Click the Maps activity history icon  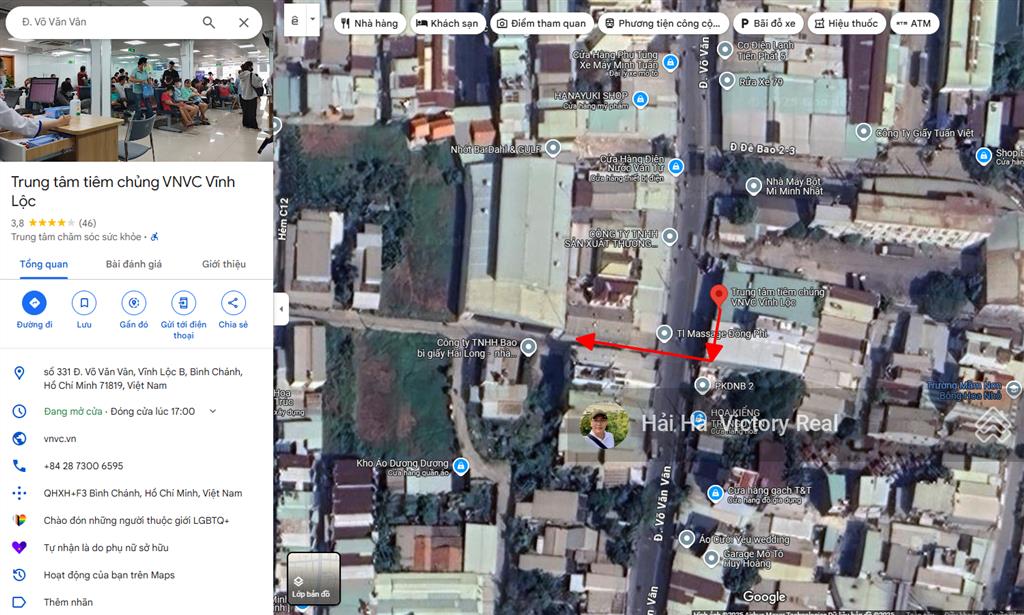20,575
